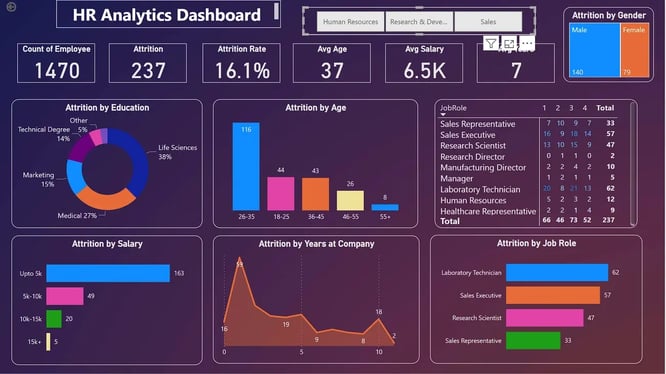The height and width of the screenshot is (374, 666).
Task: Click the 18-25 age group bar
Action: coord(281,194)
